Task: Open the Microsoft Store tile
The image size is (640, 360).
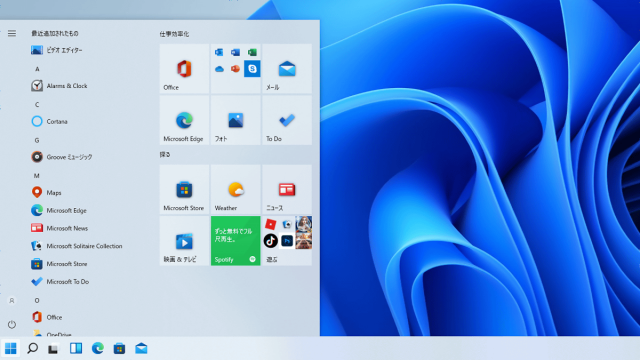Action: coord(184,189)
